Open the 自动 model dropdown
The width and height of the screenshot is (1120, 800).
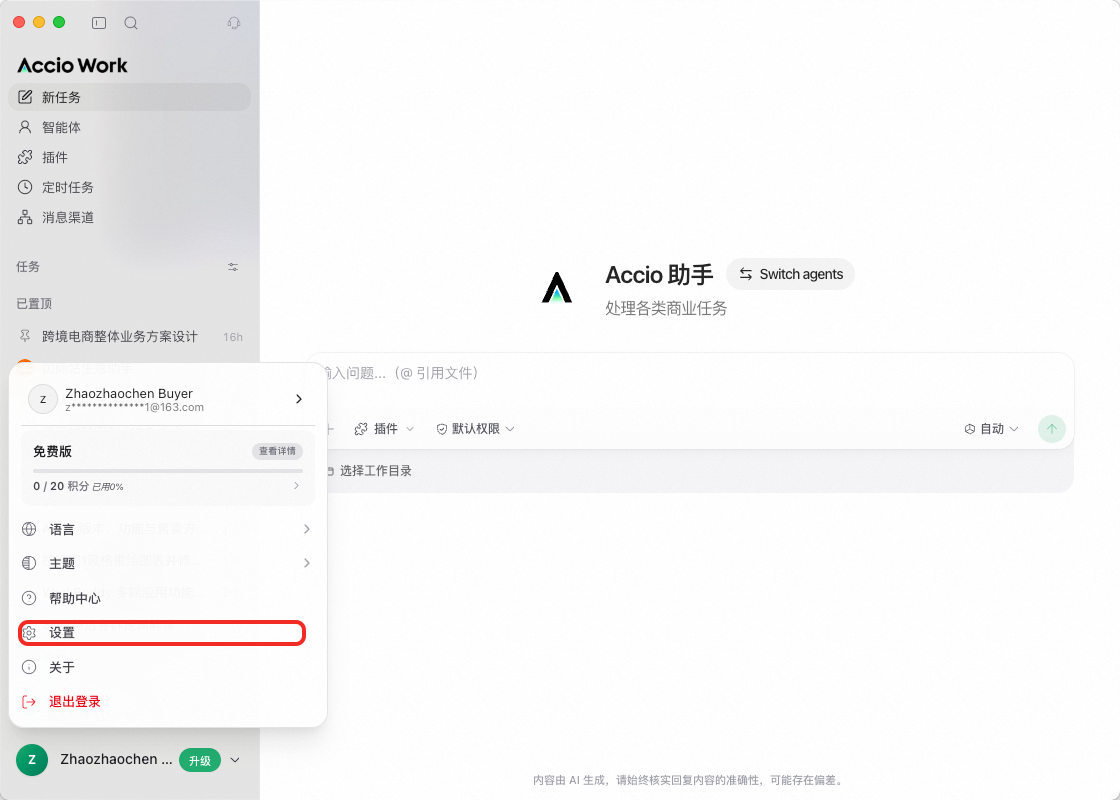tap(991, 429)
